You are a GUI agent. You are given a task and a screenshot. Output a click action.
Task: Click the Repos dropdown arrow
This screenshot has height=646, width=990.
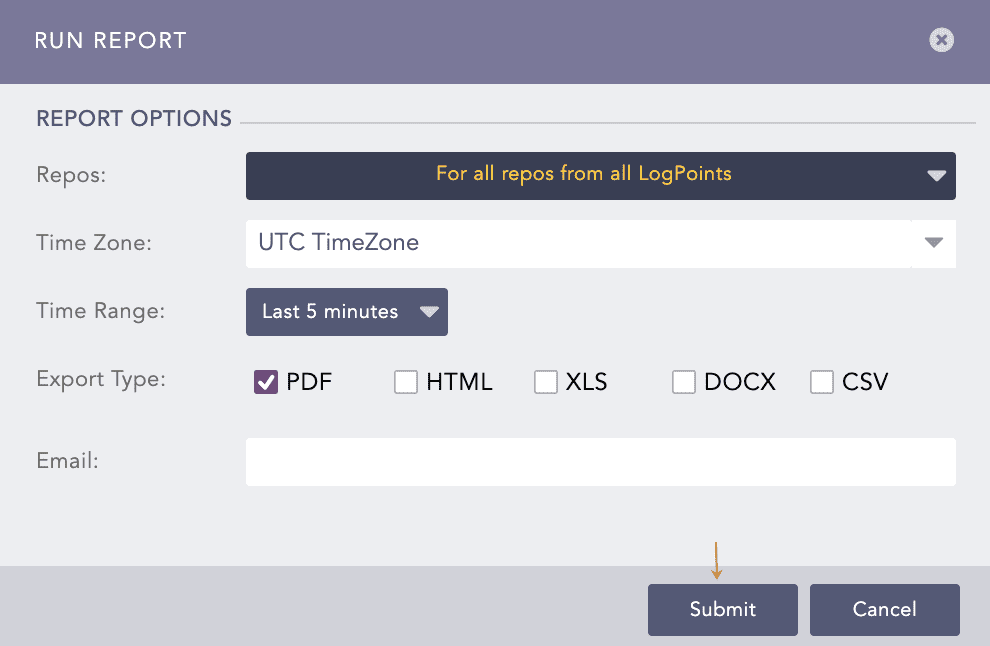point(936,175)
